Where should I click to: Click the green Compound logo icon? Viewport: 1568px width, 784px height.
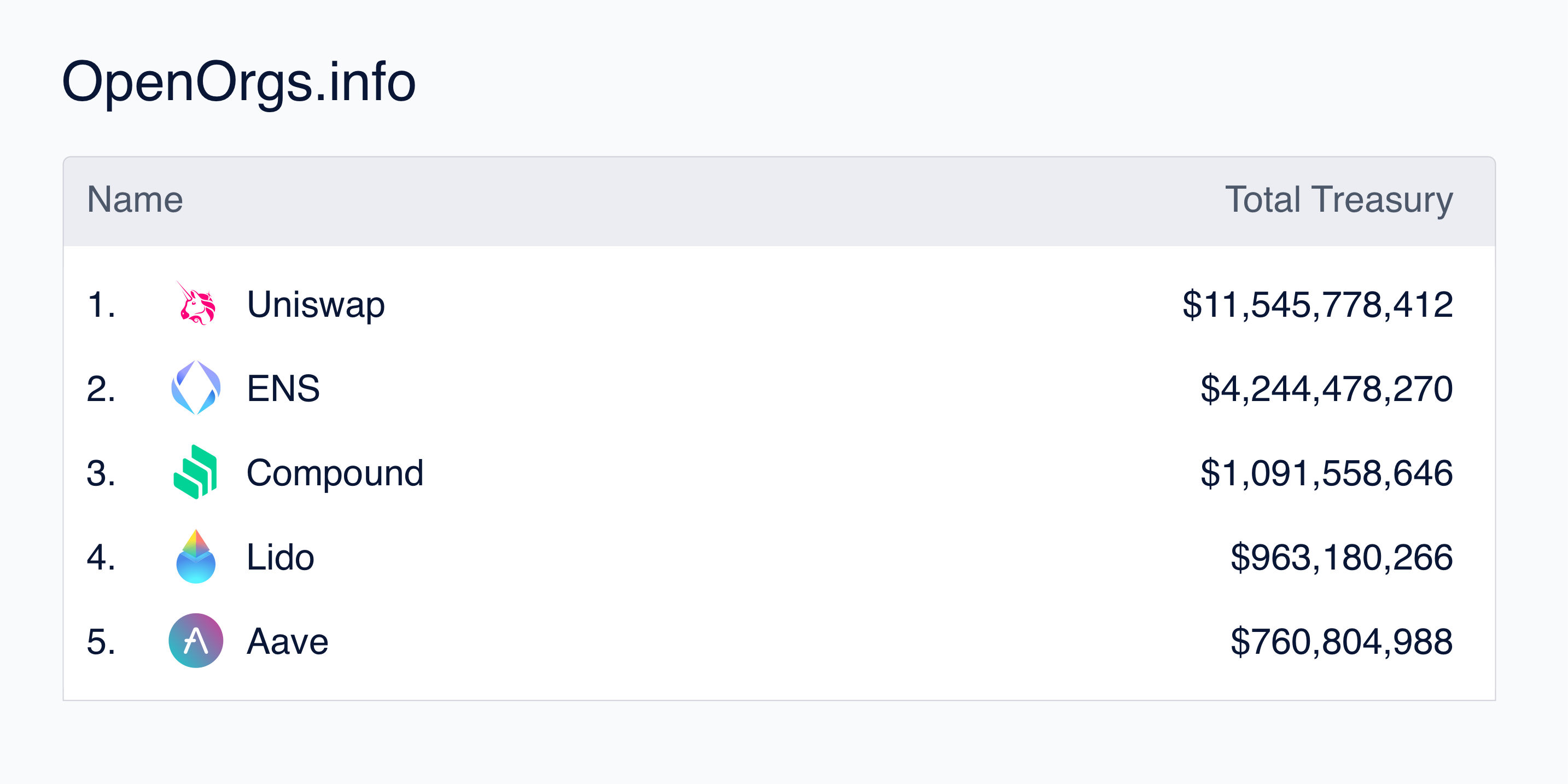pos(195,472)
